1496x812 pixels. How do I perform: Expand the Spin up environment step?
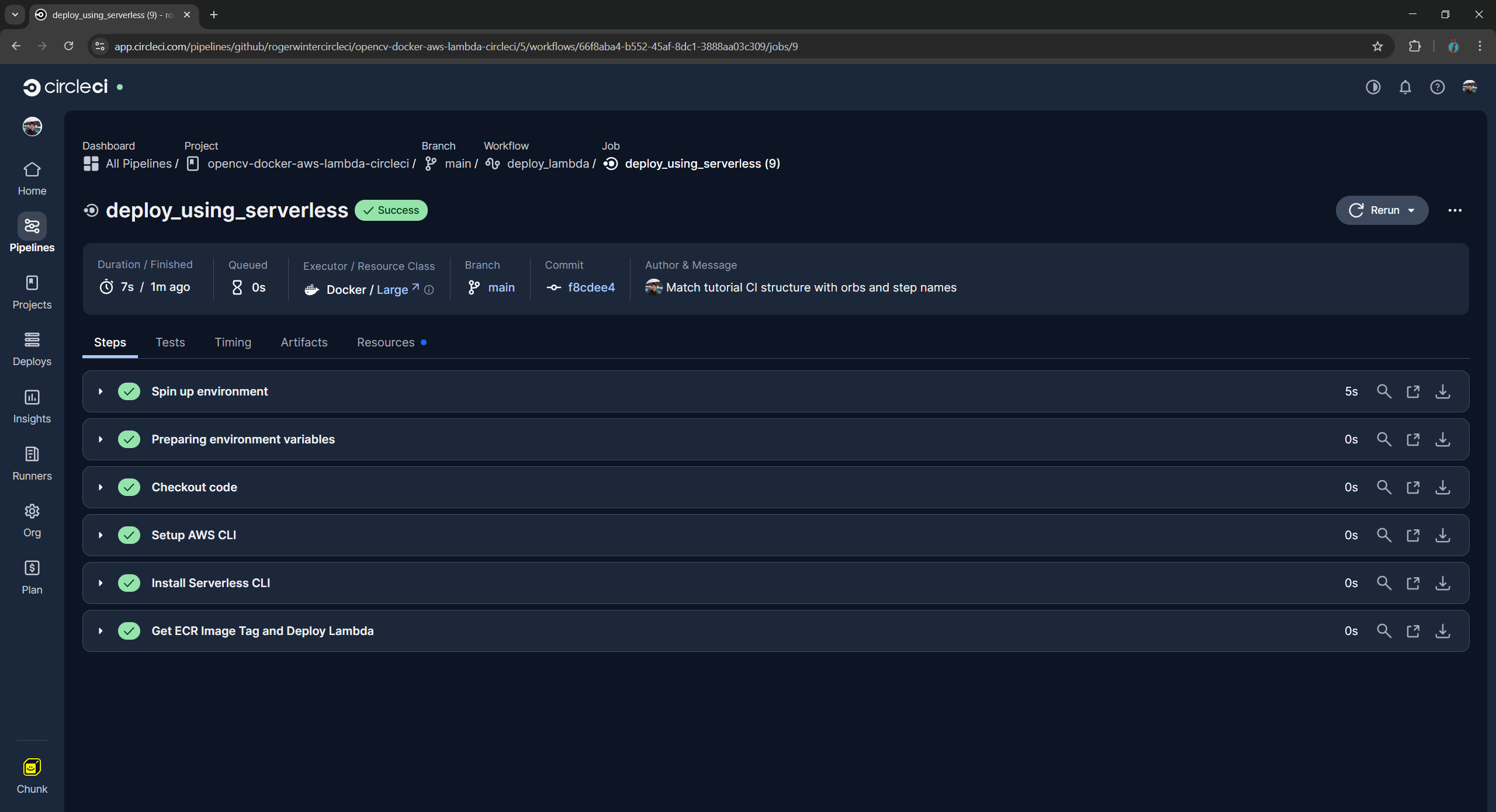point(101,391)
